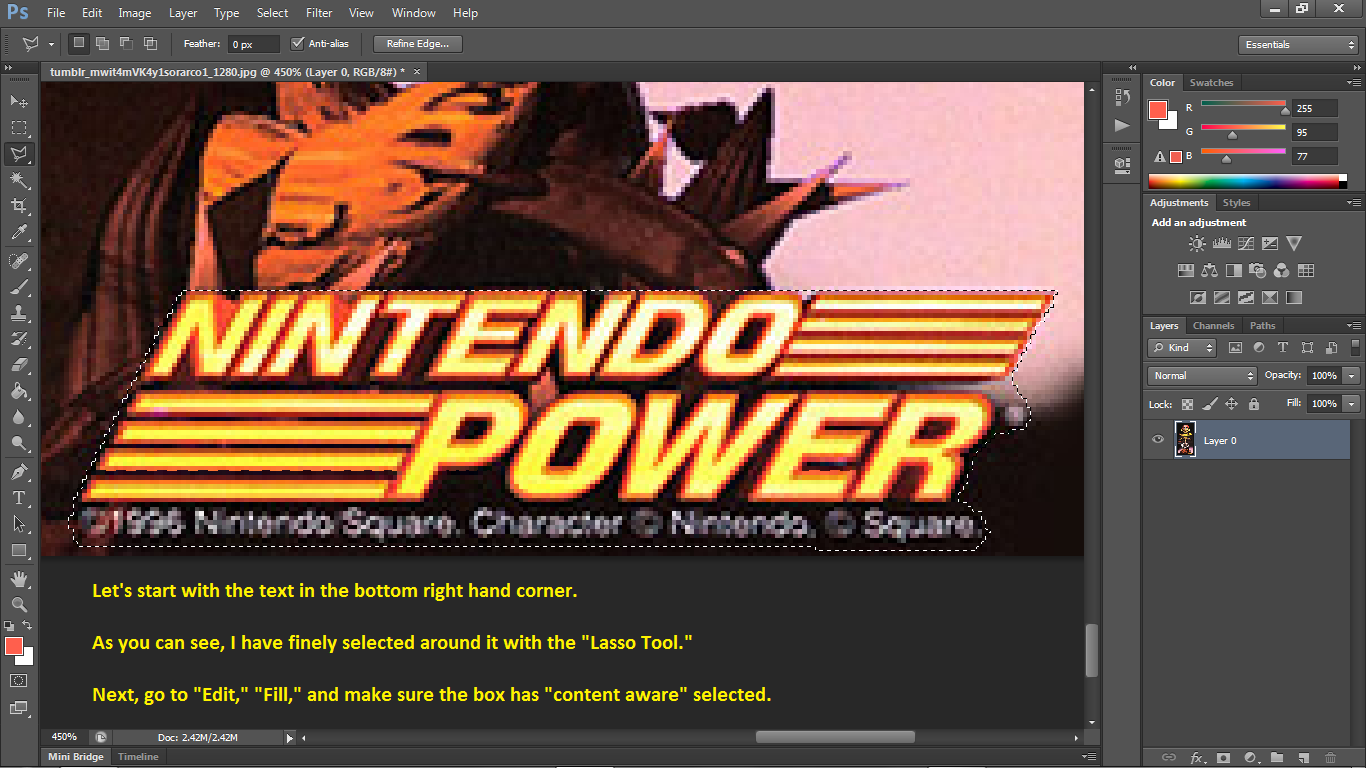Open the Edit menu
1366x768 pixels.
(x=92, y=13)
